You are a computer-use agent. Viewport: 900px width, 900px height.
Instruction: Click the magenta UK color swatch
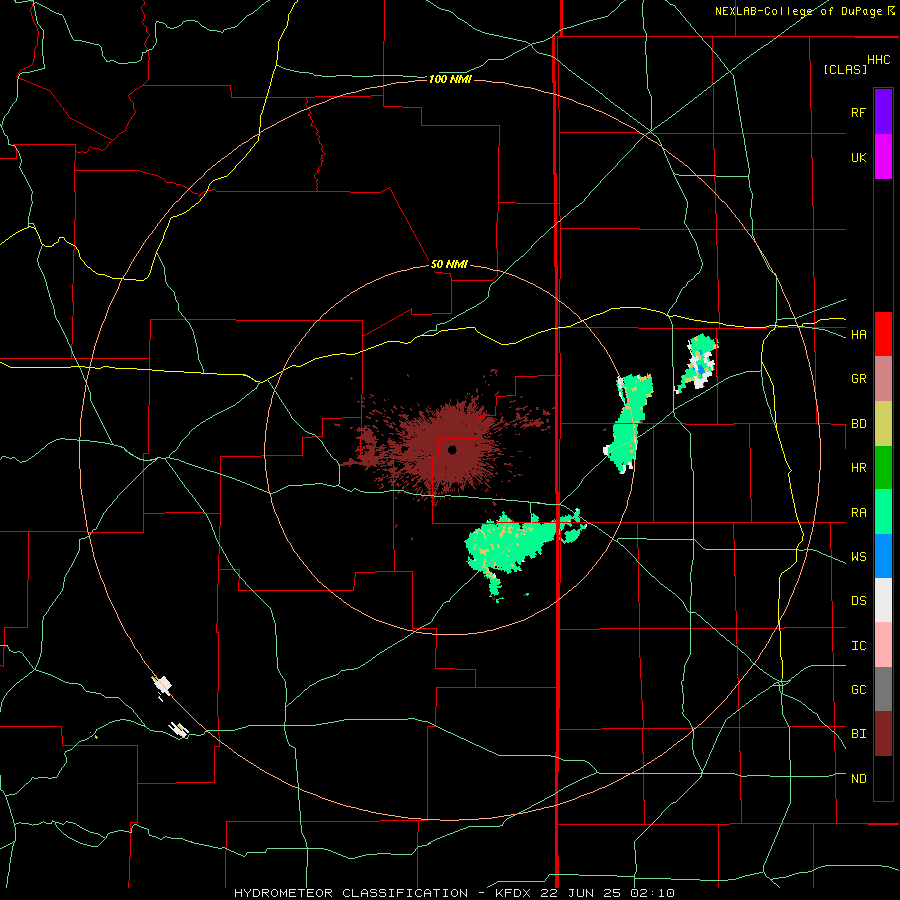(x=883, y=157)
